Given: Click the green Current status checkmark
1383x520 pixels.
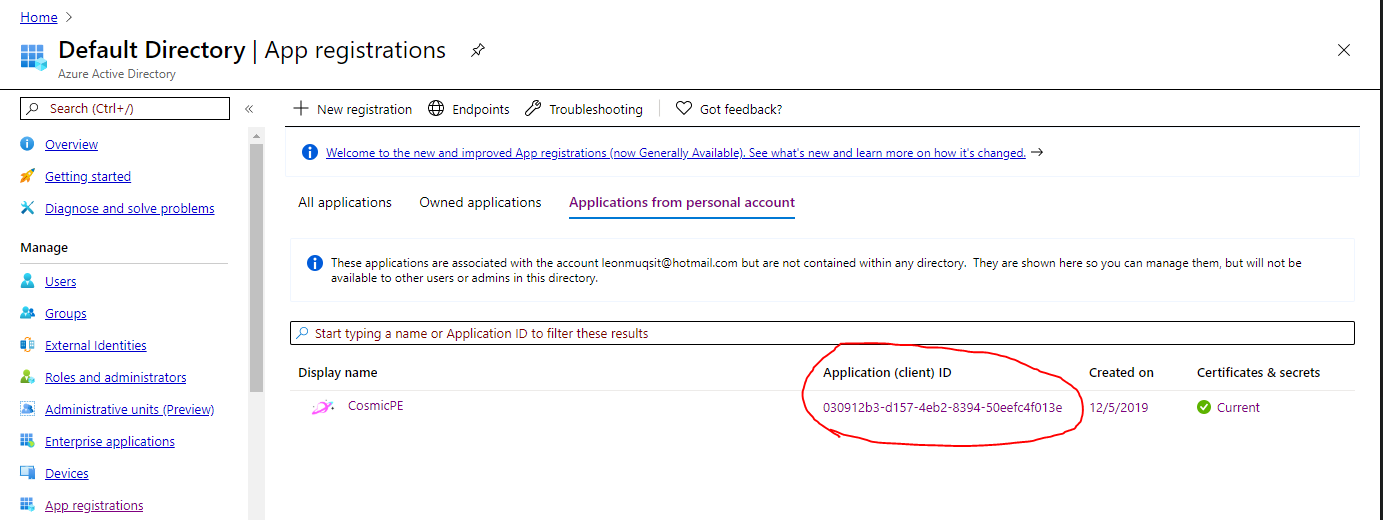Looking at the screenshot, I should pyautogui.click(x=1204, y=407).
